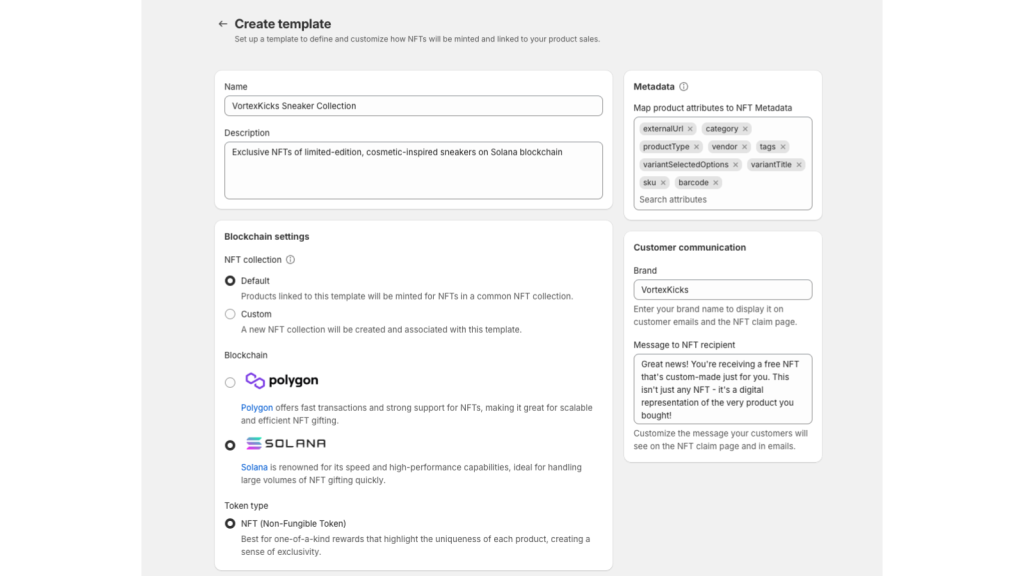The width and height of the screenshot is (1024, 576).
Task: Open the Polygon hyperlink
Action: pos(256,408)
